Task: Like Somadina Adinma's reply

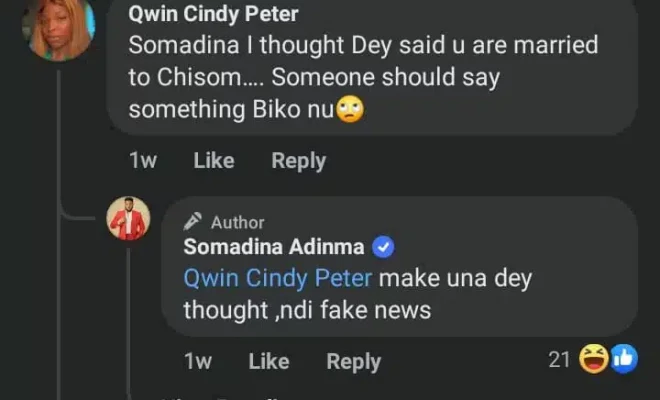Action: click(269, 362)
